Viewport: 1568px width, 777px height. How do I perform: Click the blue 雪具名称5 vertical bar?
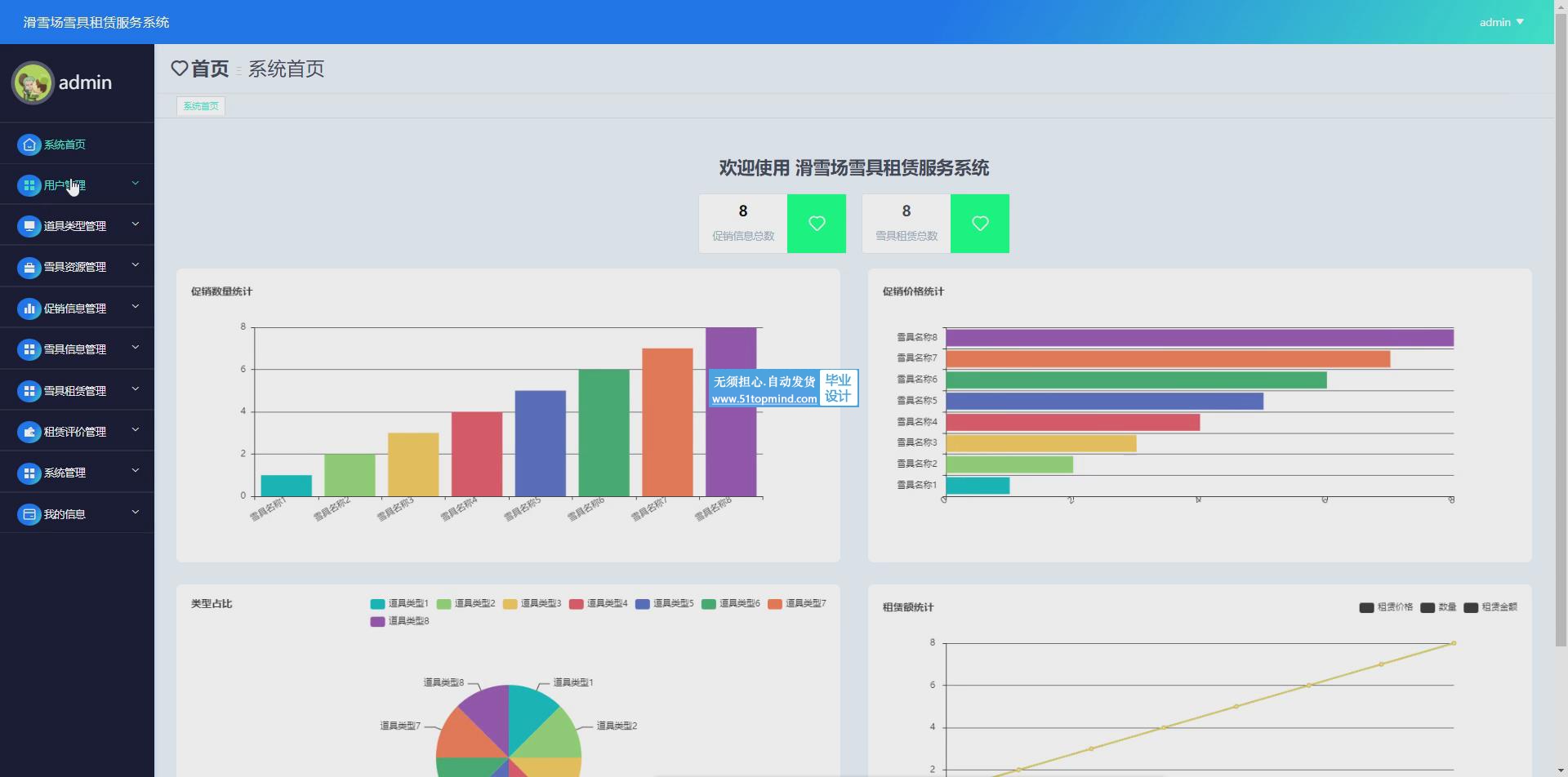540,443
